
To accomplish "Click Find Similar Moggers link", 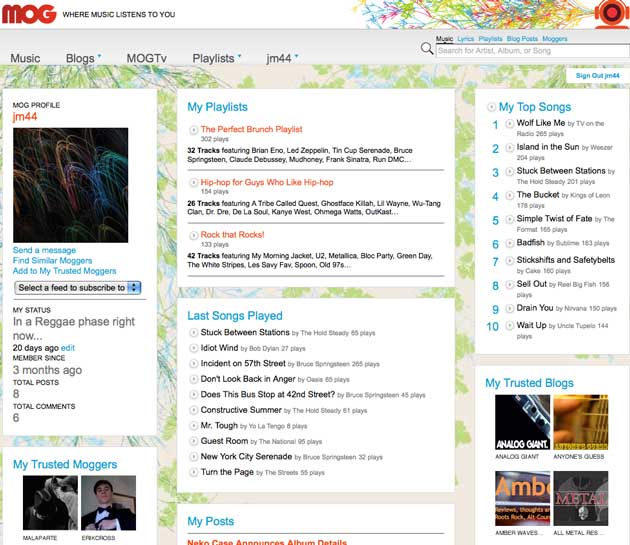I will point(52,261).
